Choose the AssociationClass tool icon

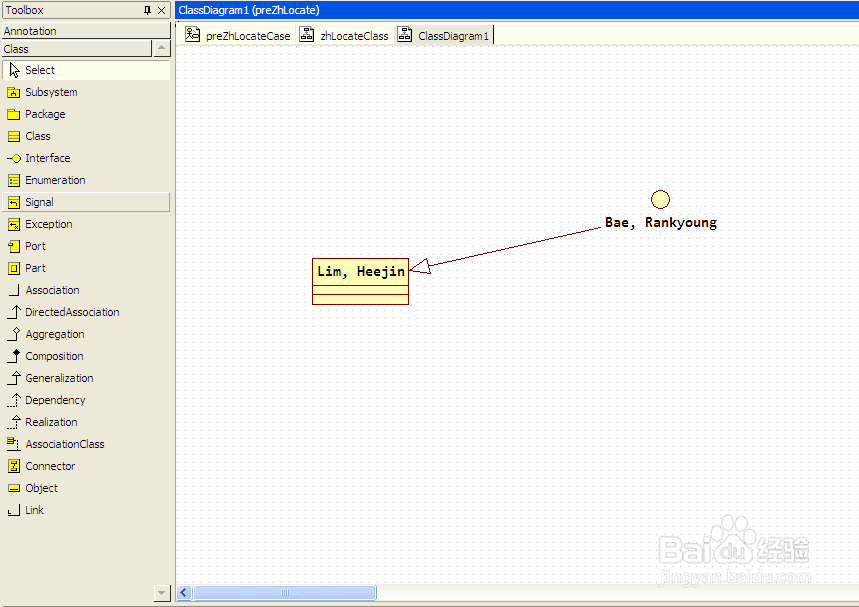(x=14, y=444)
